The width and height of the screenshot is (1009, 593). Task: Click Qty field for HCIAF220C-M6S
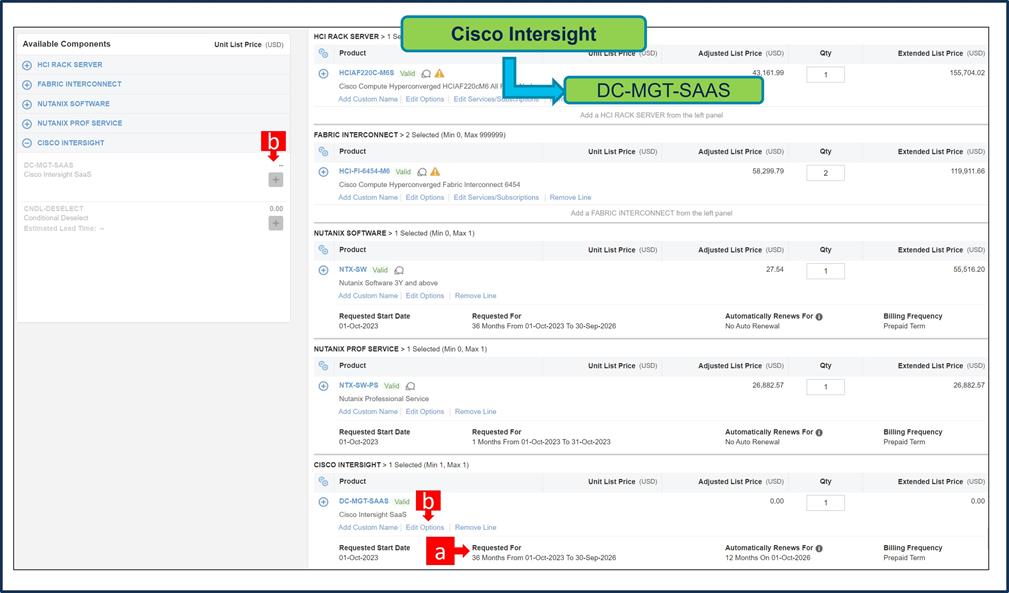[825, 75]
